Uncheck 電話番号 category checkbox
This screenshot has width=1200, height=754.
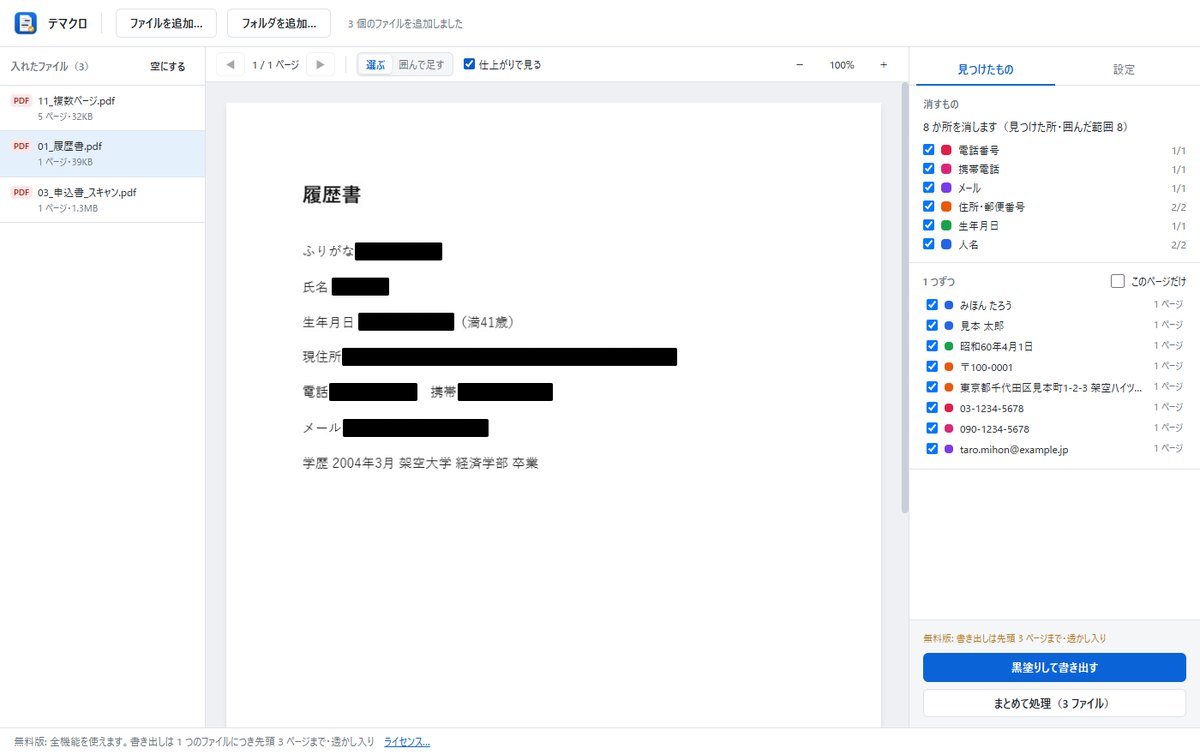coord(929,149)
